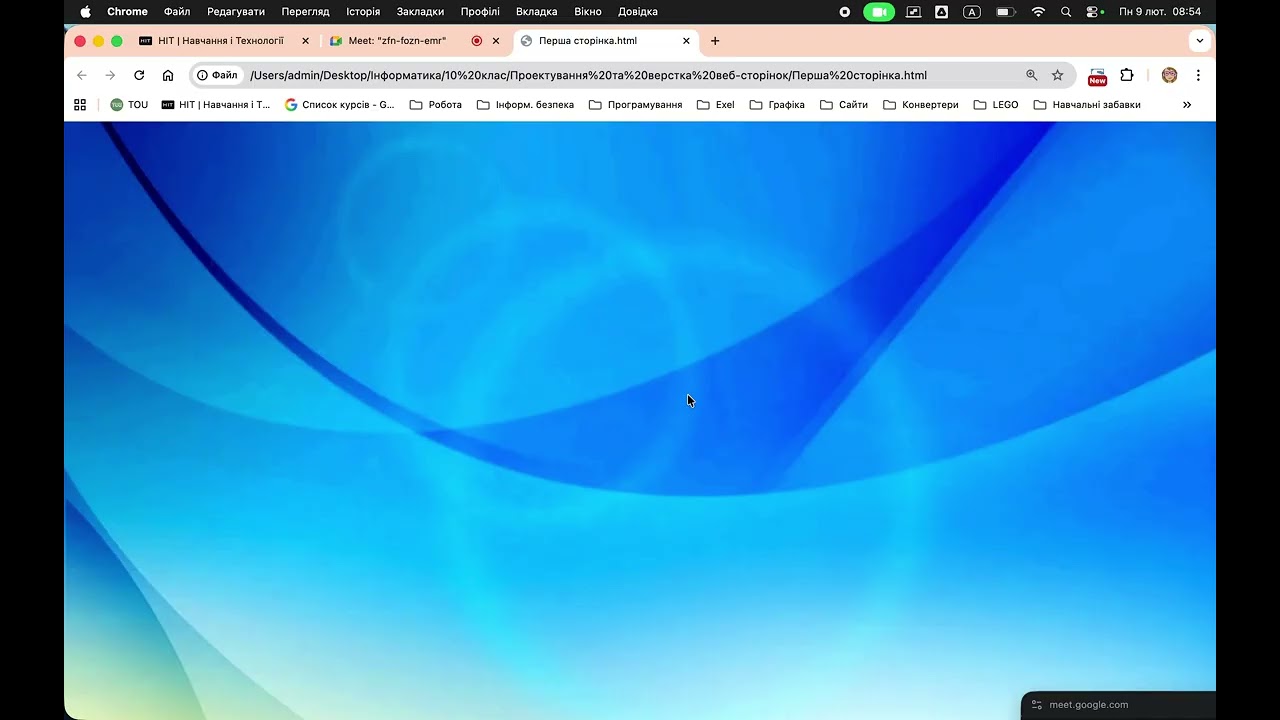Check the battery status icon
This screenshot has height=720, width=1280.
pyautogui.click(x=1006, y=12)
